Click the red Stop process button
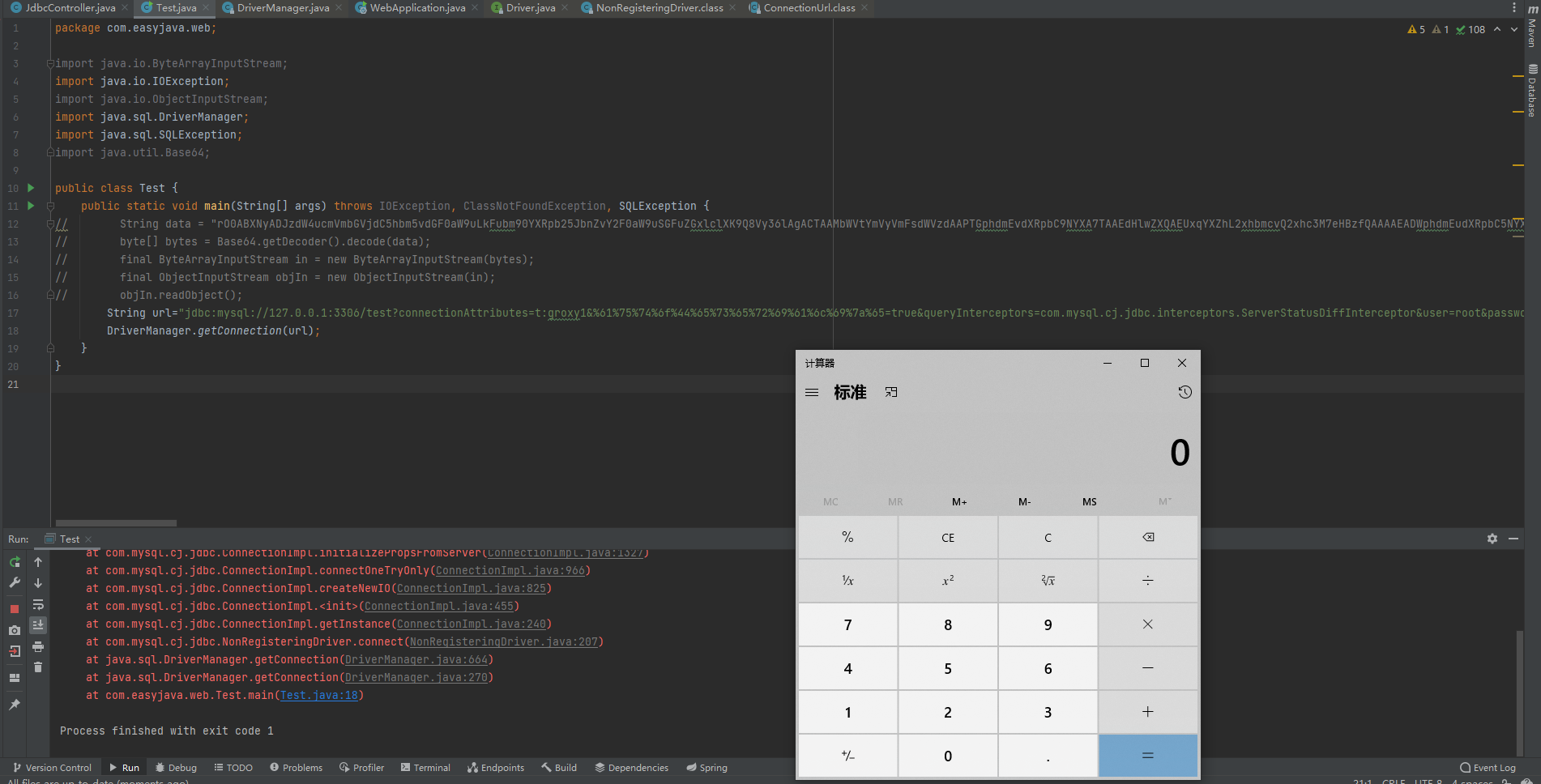 point(15,608)
